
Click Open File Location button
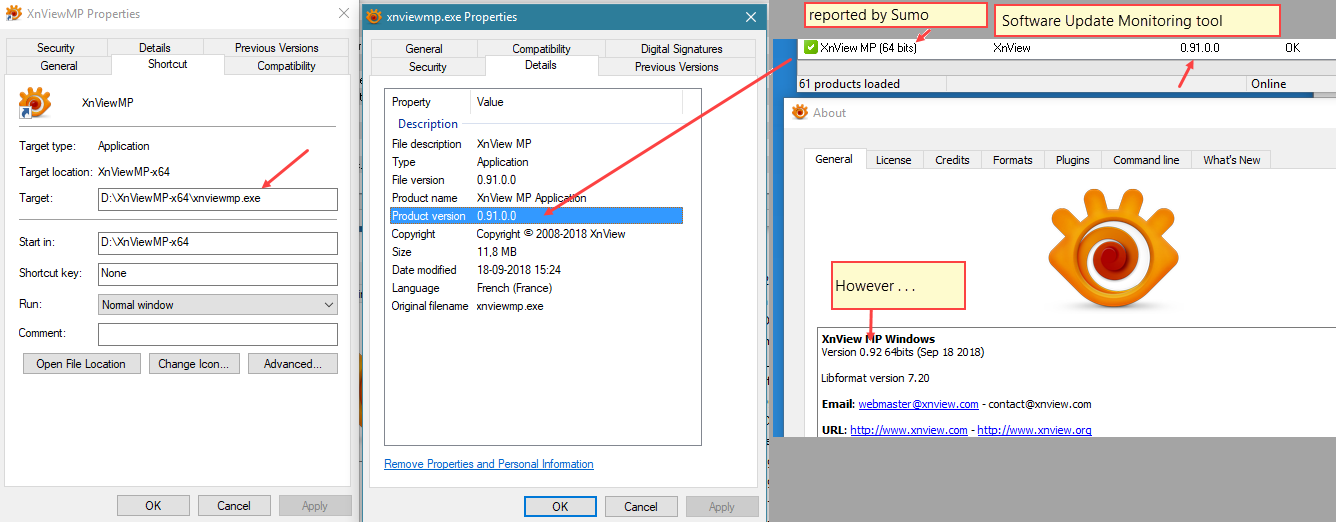coord(81,363)
